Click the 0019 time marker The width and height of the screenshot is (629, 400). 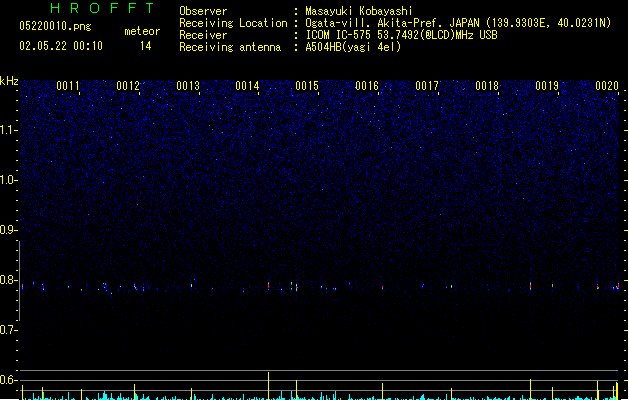547,86
